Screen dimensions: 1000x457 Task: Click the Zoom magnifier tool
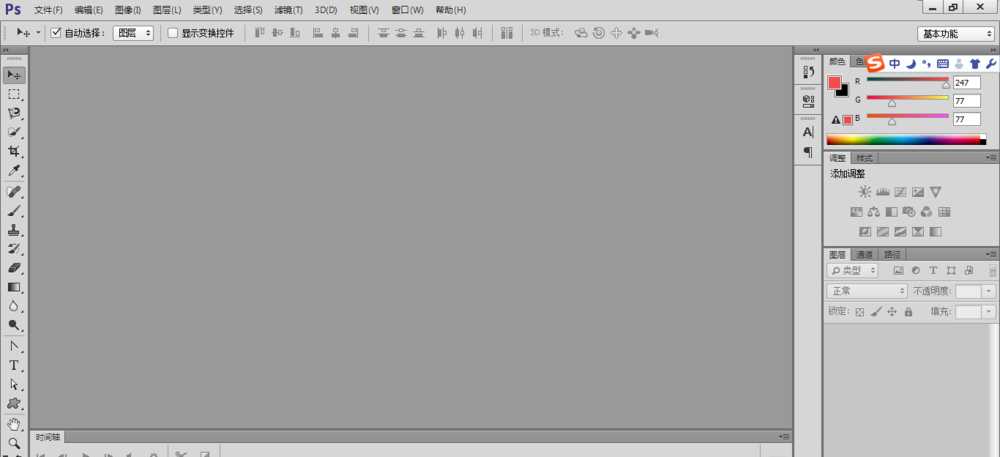point(14,442)
